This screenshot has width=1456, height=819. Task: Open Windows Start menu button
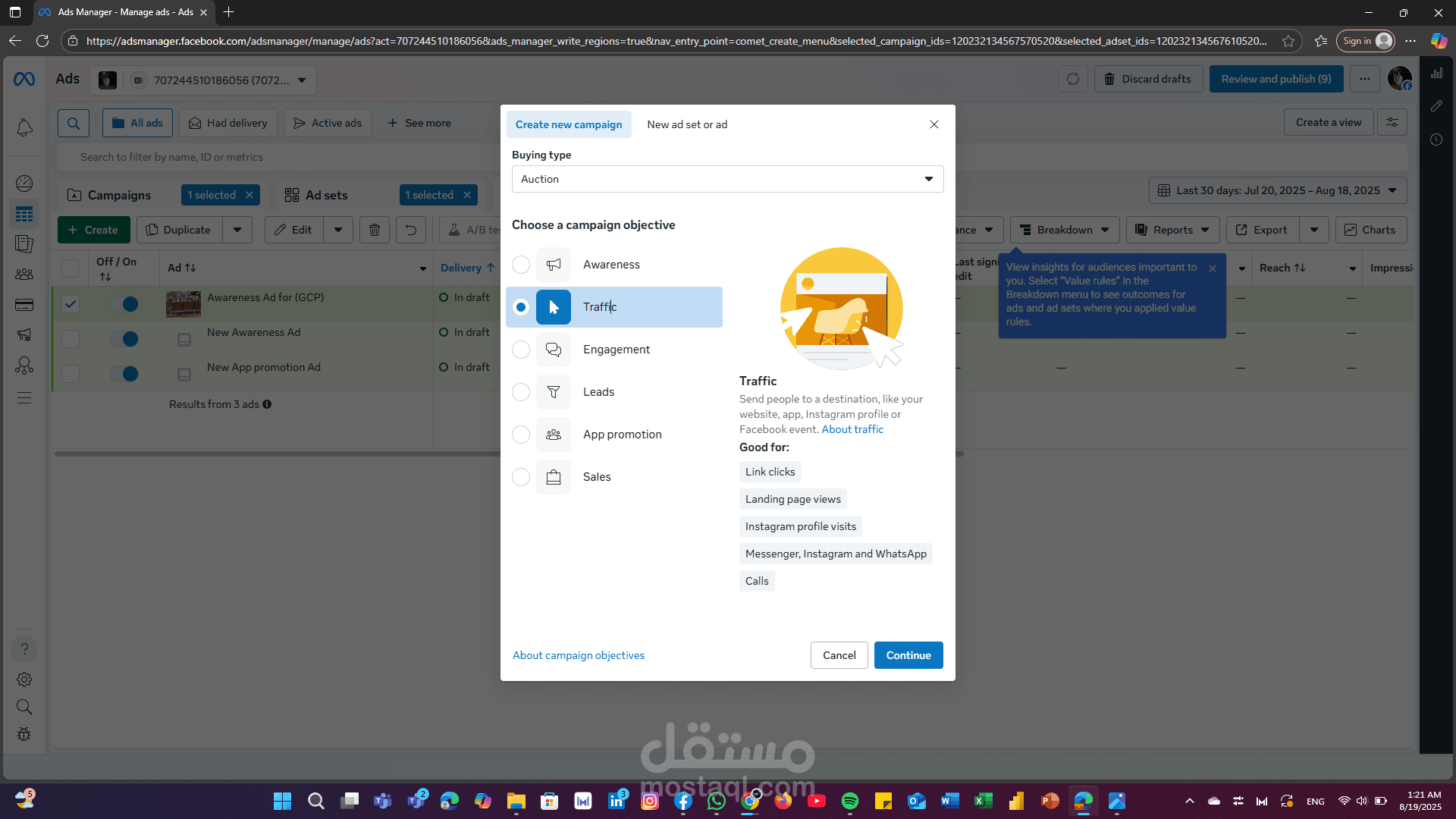[x=282, y=801]
